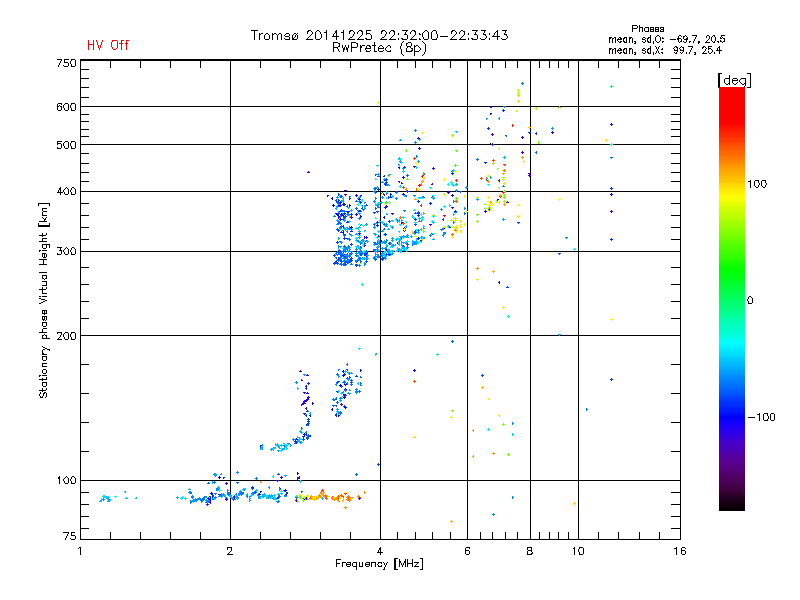The height and width of the screenshot is (600, 800).
Task: Click the y-axis tick label '750'
Action: click(66, 63)
